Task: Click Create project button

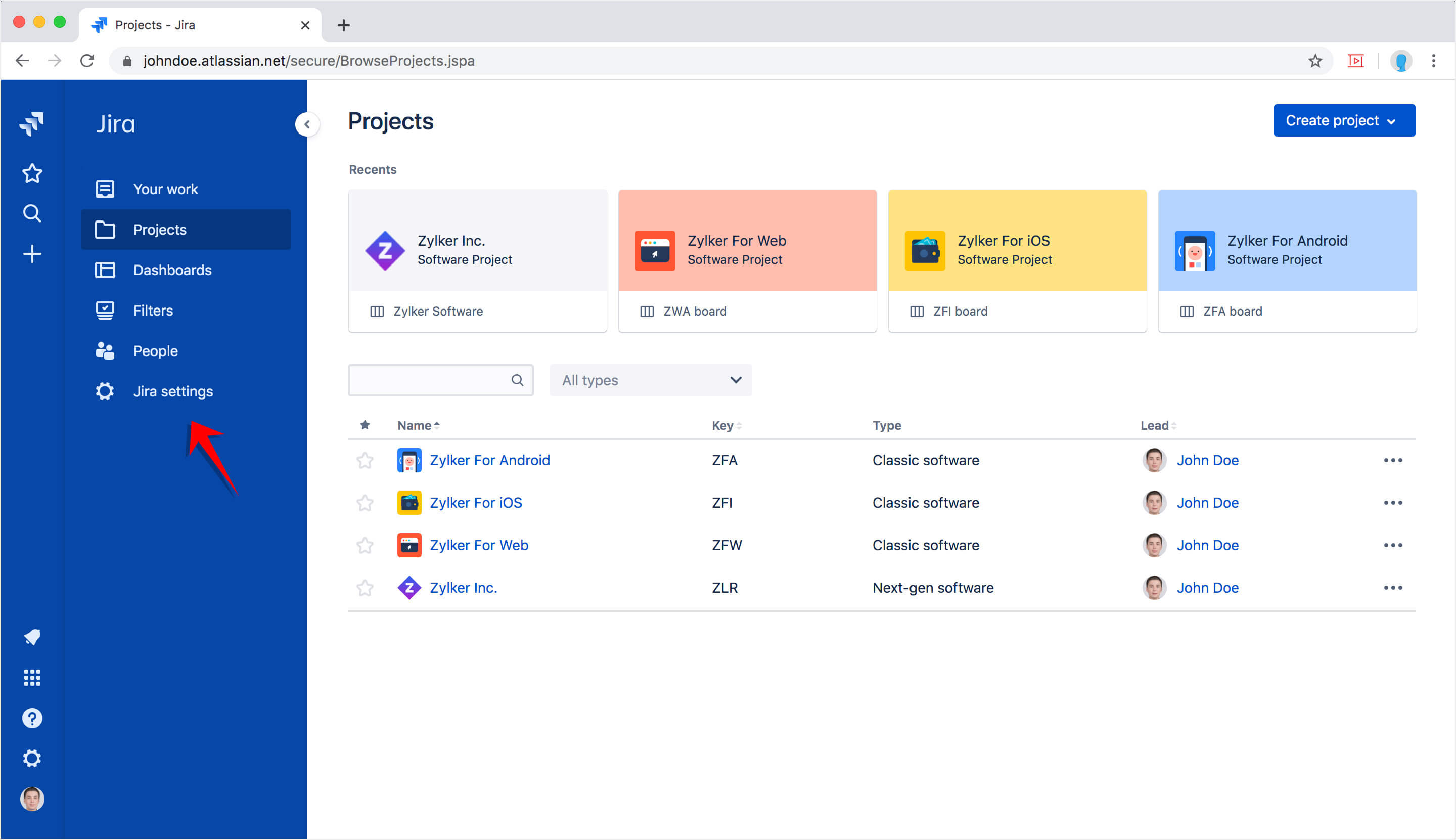Action: (1341, 120)
